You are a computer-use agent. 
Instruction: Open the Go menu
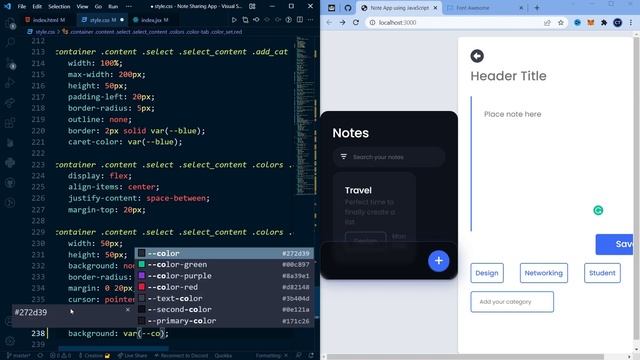(x=98, y=7)
